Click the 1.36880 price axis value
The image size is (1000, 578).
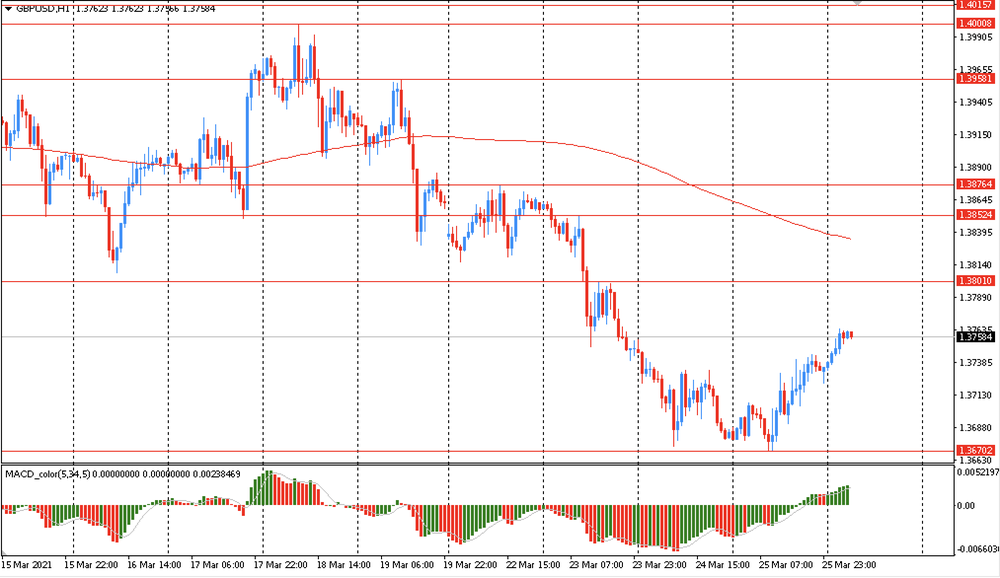pos(976,427)
